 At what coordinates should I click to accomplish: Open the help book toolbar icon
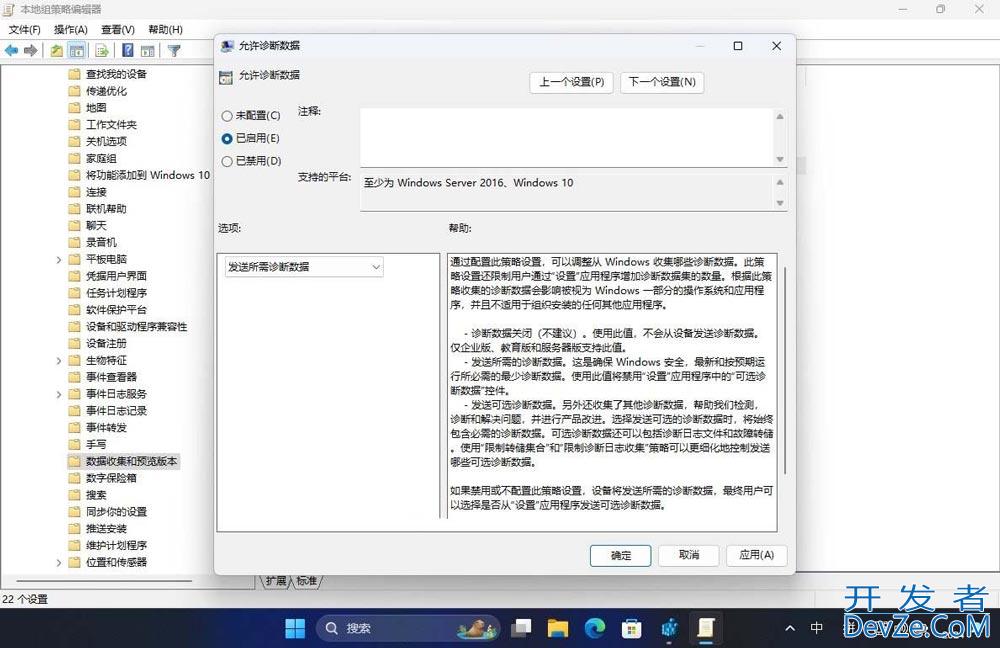[x=128, y=50]
